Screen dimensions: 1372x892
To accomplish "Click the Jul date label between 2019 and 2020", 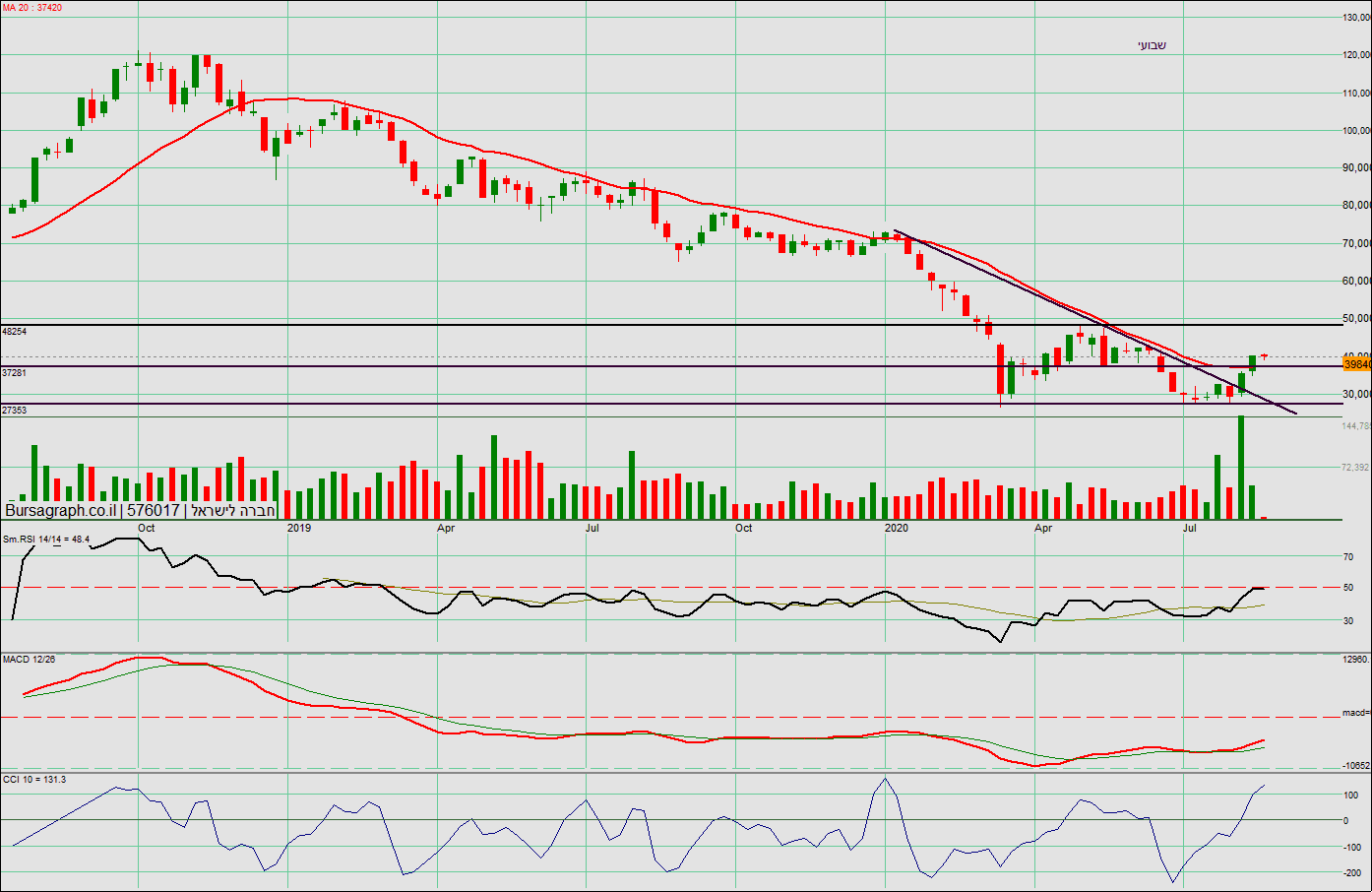I will pyautogui.click(x=592, y=529).
